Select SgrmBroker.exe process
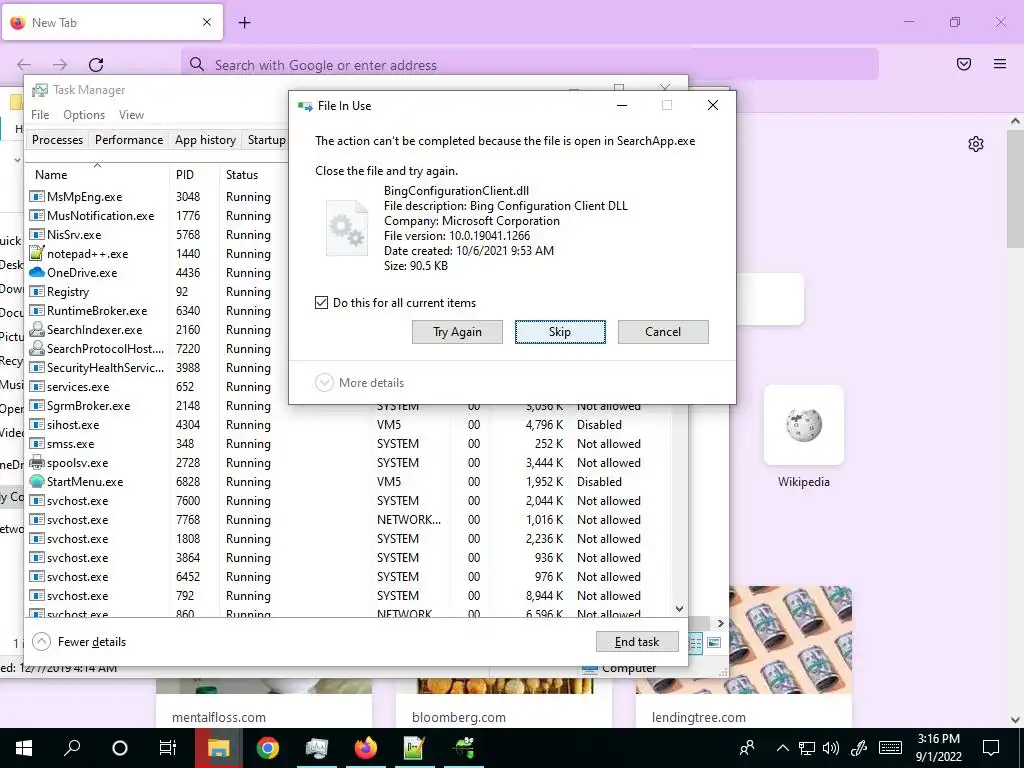This screenshot has width=1024, height=768. [157, 406]
